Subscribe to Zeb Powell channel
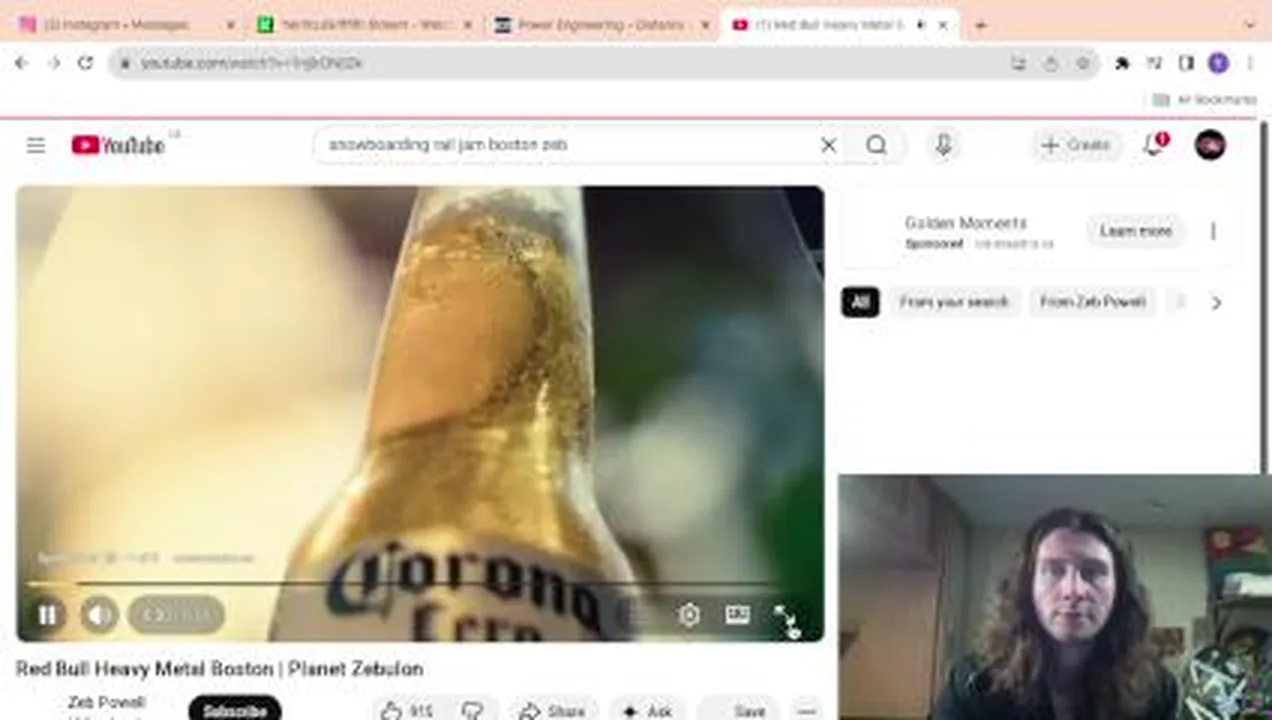The width and height of the screenshot is (1272, 720). click(x=235, y=710)
